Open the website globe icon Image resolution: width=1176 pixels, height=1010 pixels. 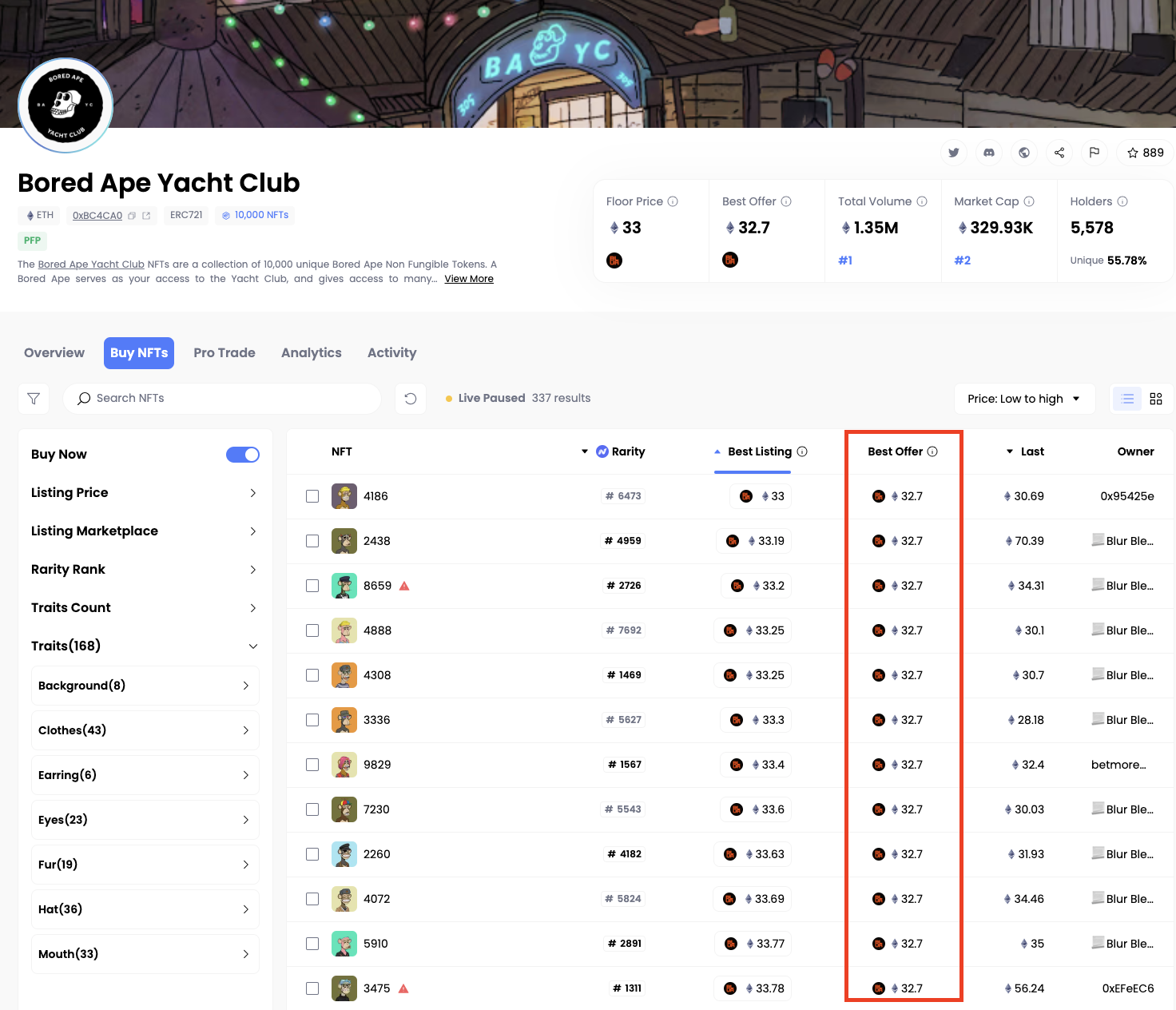tap(1024, 153)
